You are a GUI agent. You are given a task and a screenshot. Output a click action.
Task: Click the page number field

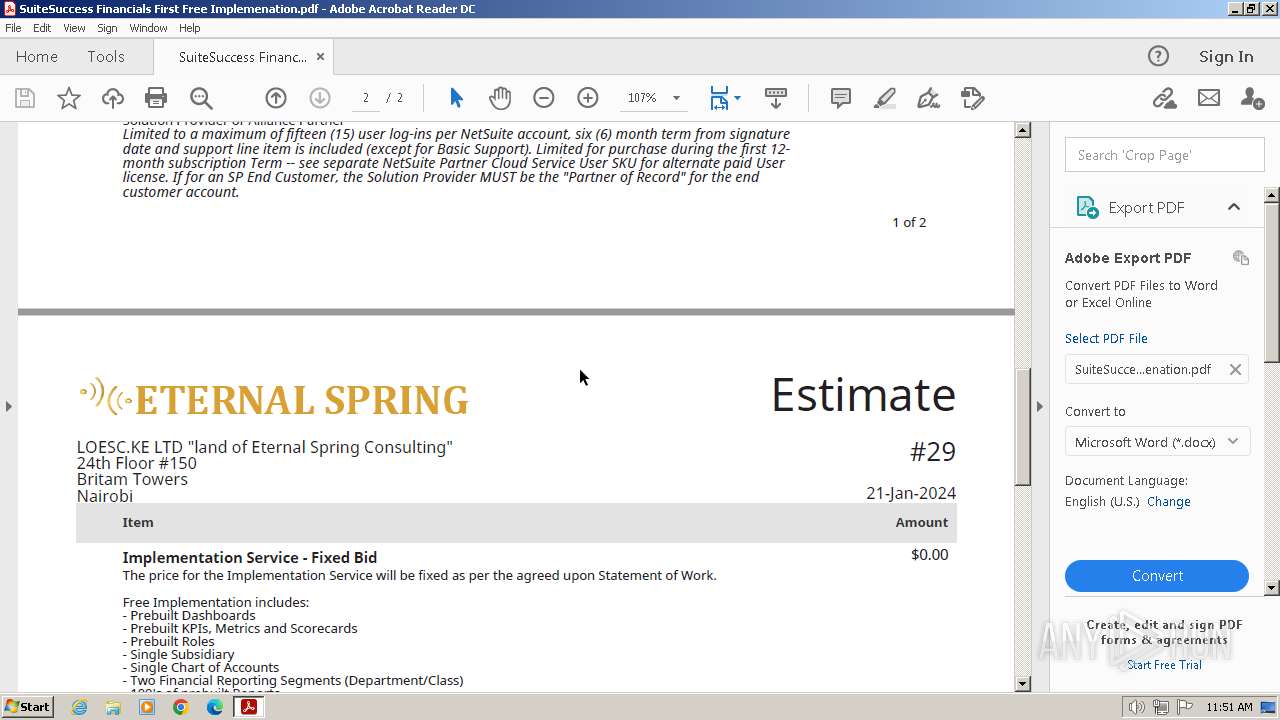(x=366, y=98)
